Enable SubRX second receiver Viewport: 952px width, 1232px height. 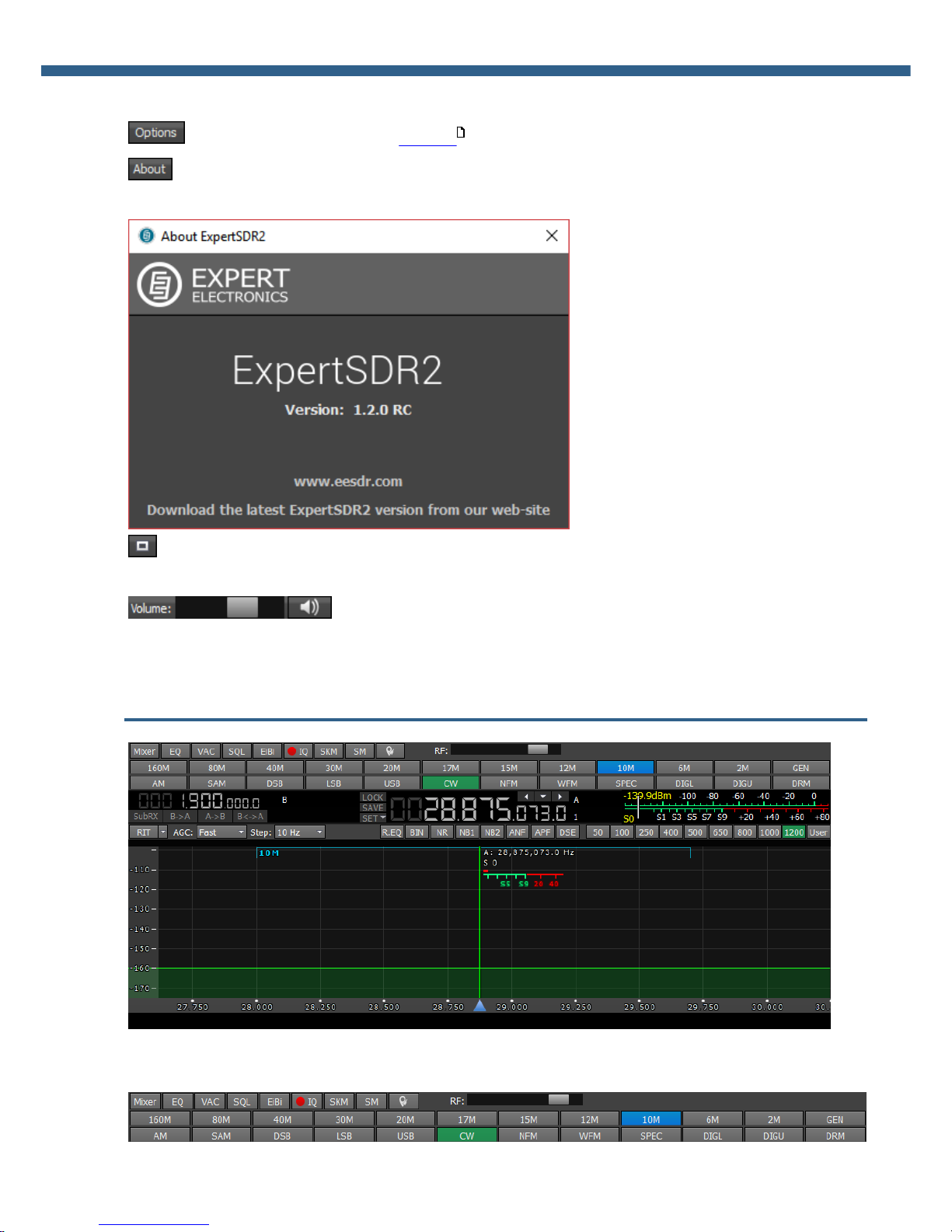[x=145, y=816]
